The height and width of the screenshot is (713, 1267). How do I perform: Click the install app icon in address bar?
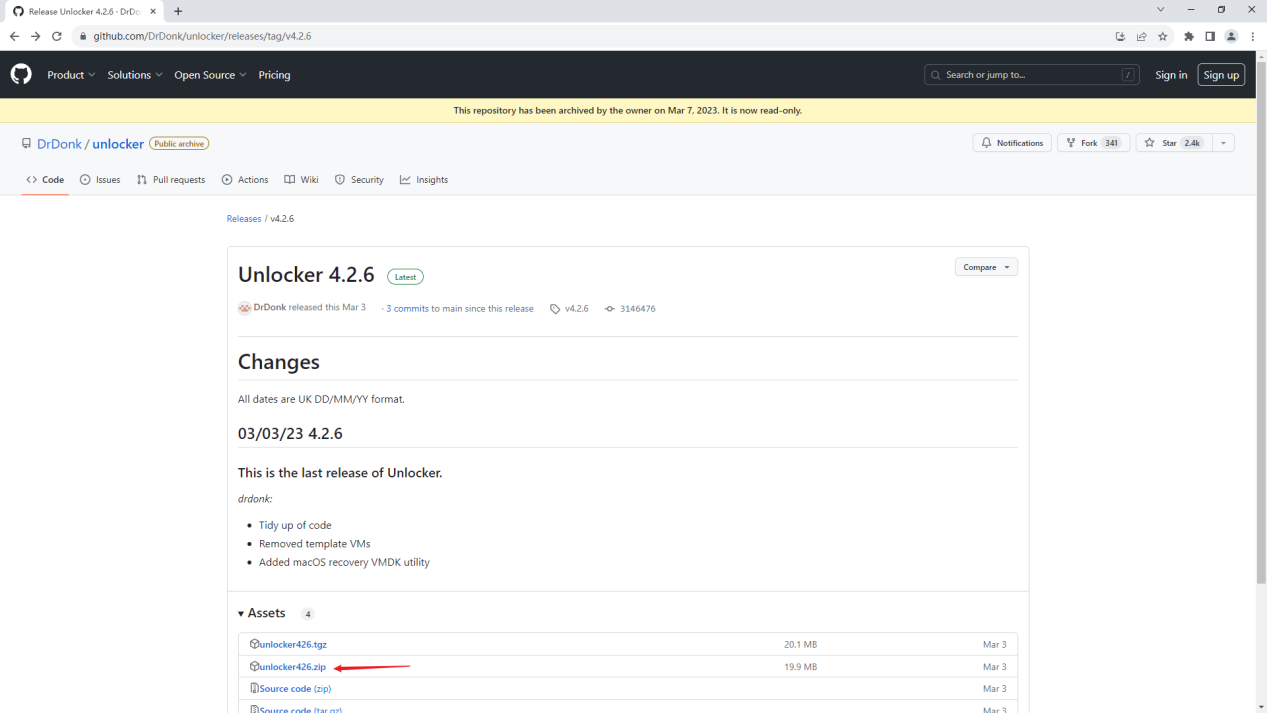click(1120, 36)
